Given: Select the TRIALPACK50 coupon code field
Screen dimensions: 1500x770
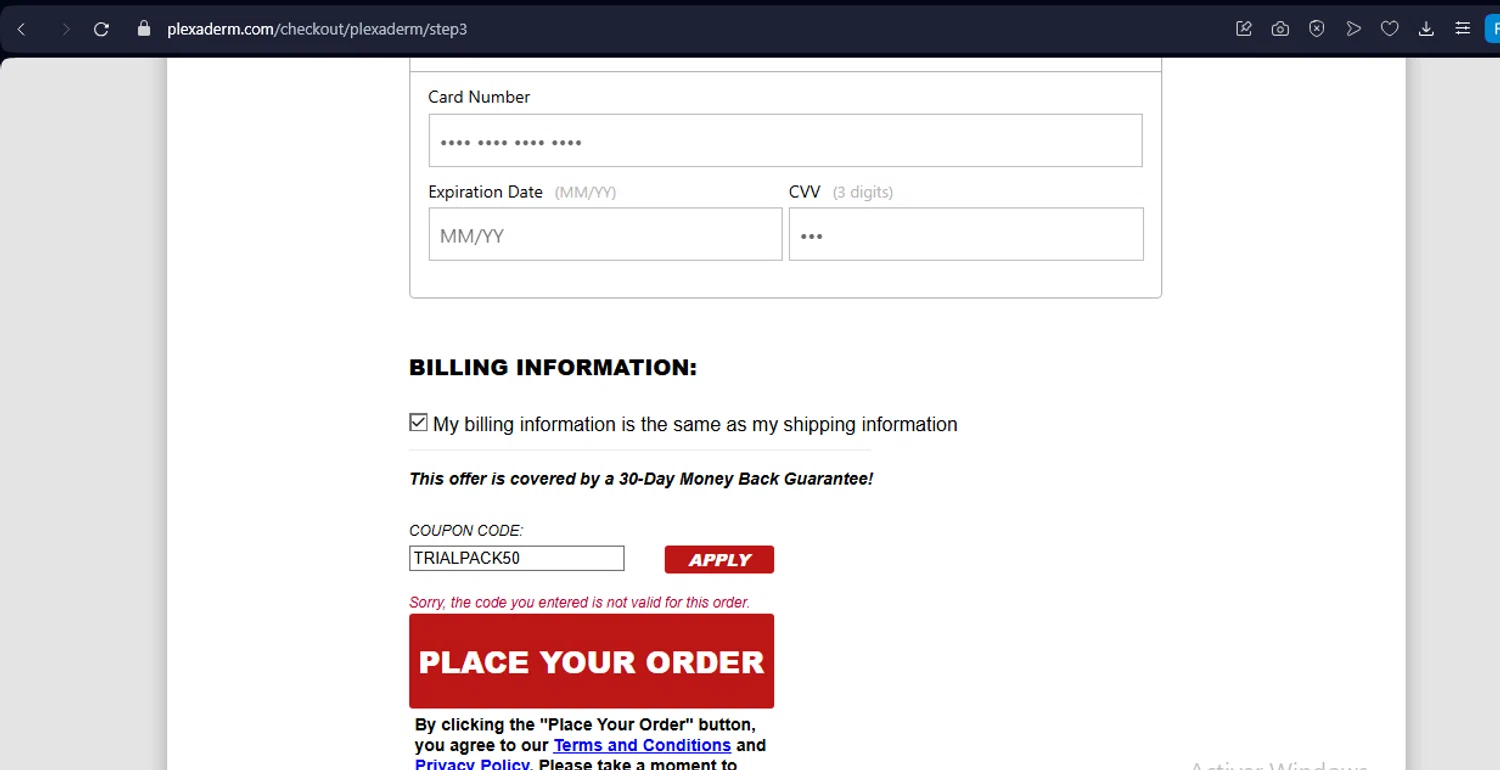Looking at the screenshot, I should click(x=516, y=558).
